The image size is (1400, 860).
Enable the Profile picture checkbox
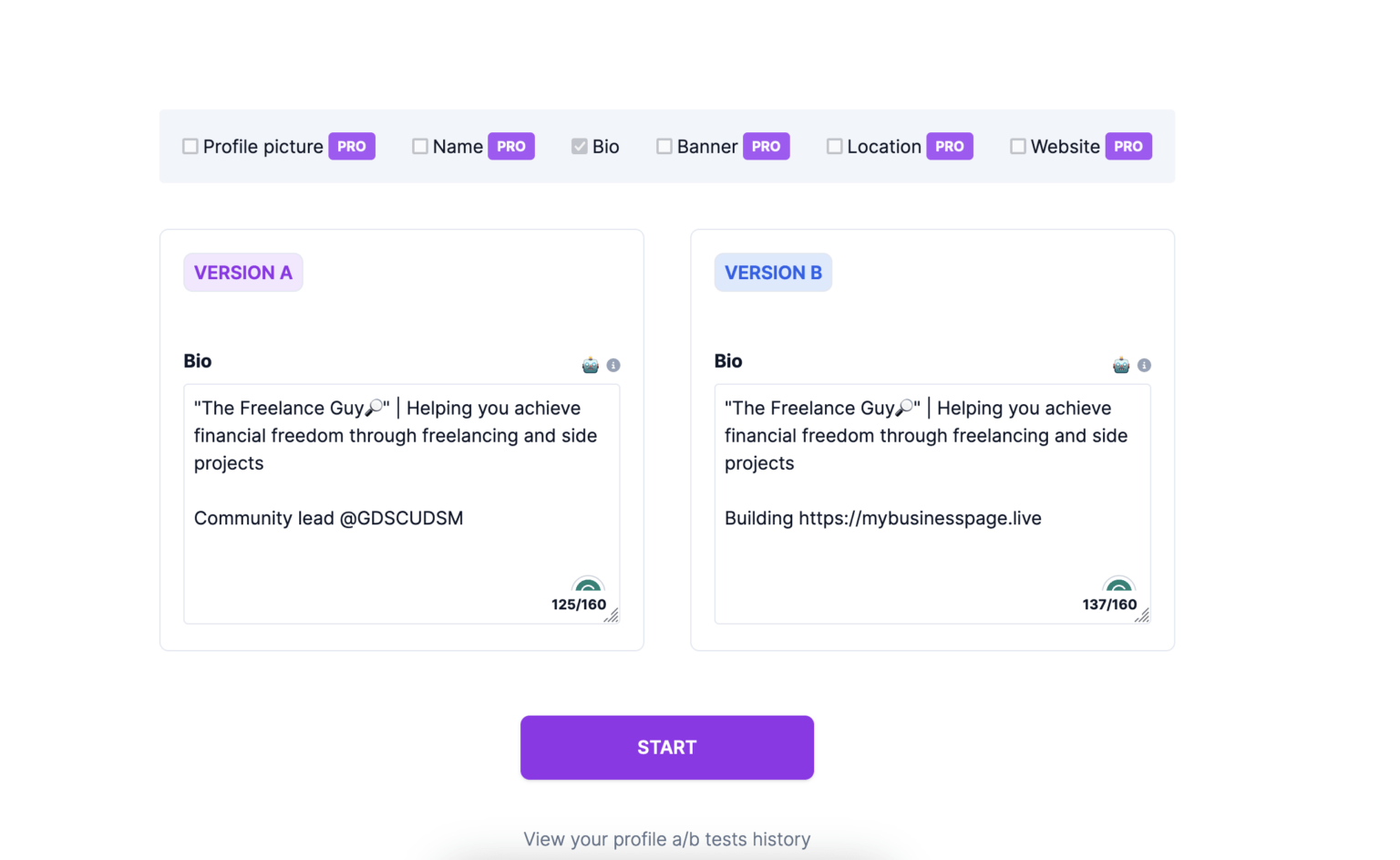(x=190, y=146)
